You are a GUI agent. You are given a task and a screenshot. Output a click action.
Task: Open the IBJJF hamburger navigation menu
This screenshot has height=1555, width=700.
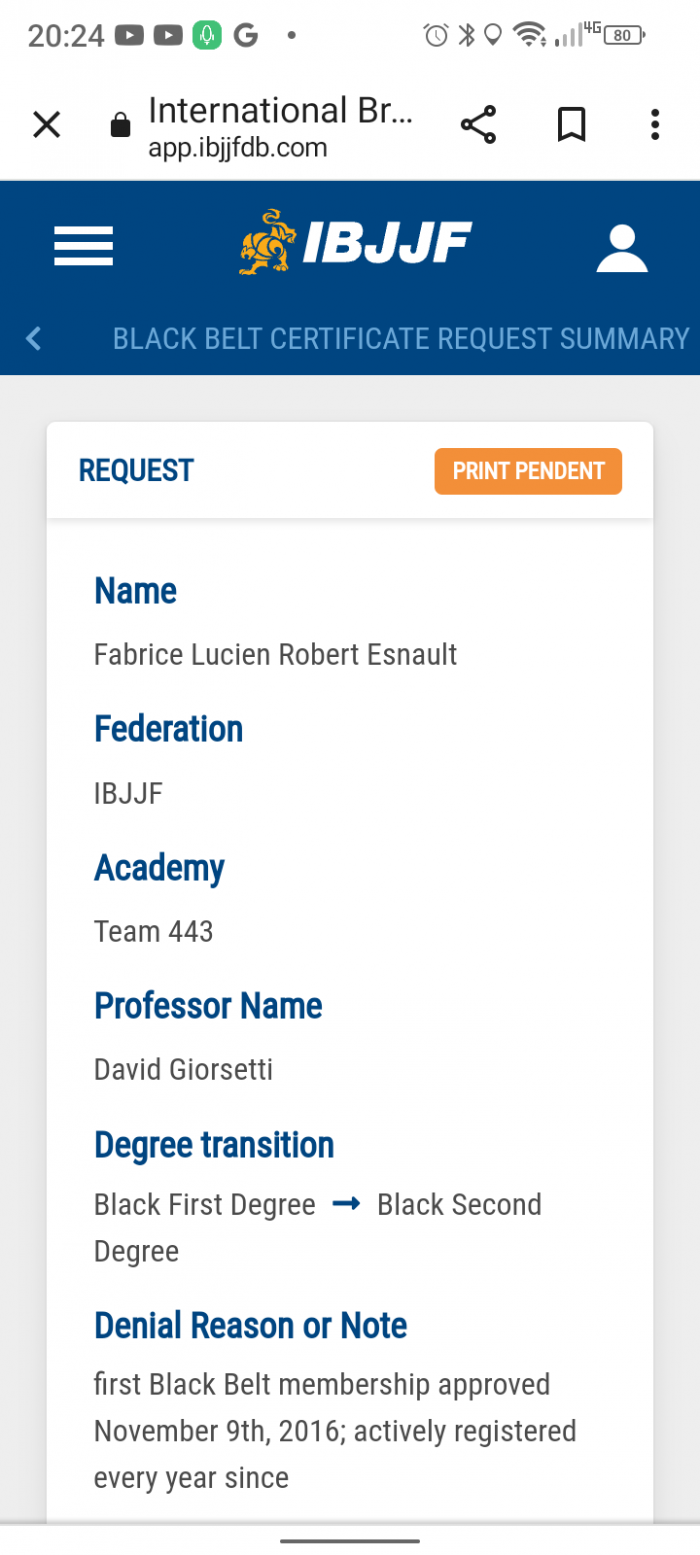point(83,246)
